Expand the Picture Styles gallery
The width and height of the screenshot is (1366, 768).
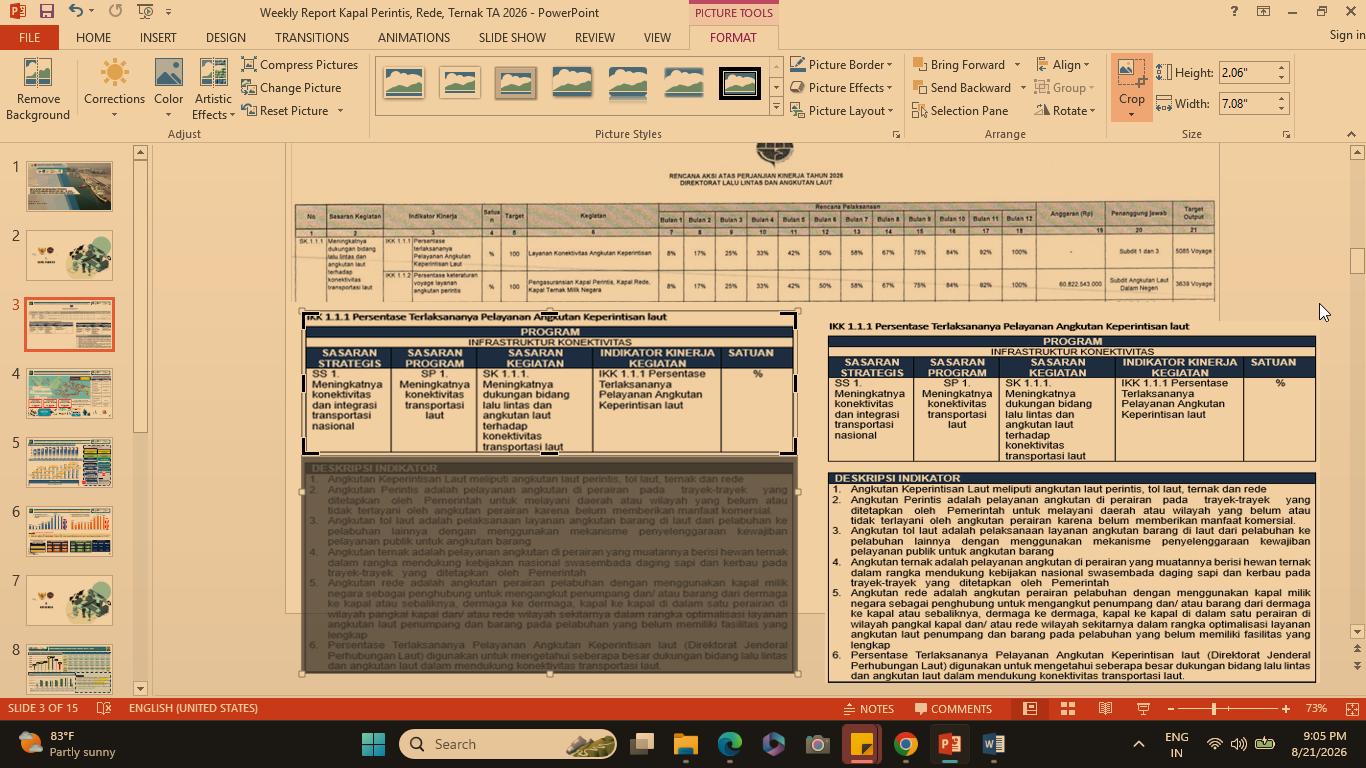click(776, 104)
